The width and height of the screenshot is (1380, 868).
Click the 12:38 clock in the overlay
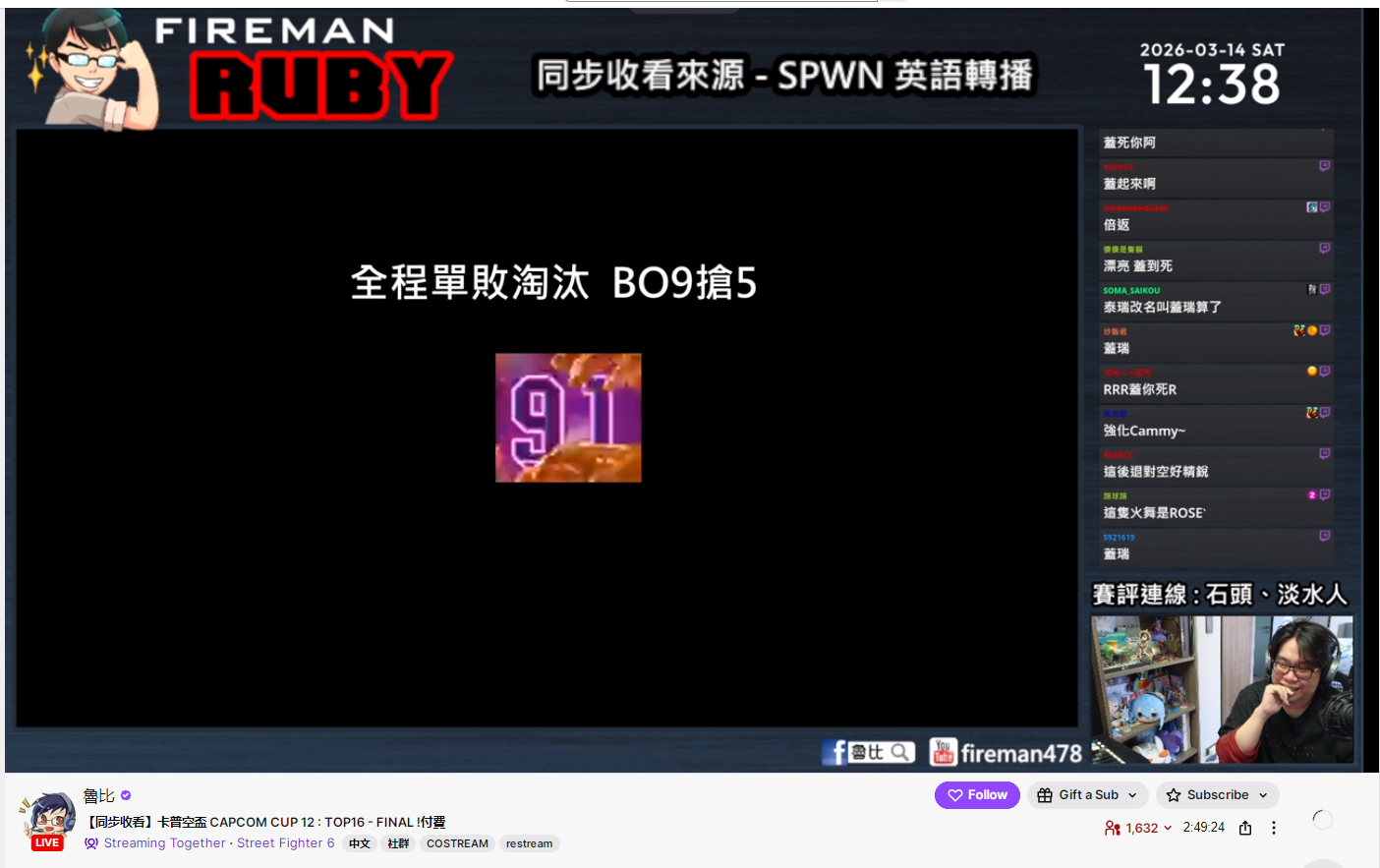(x=1212, y=85)
